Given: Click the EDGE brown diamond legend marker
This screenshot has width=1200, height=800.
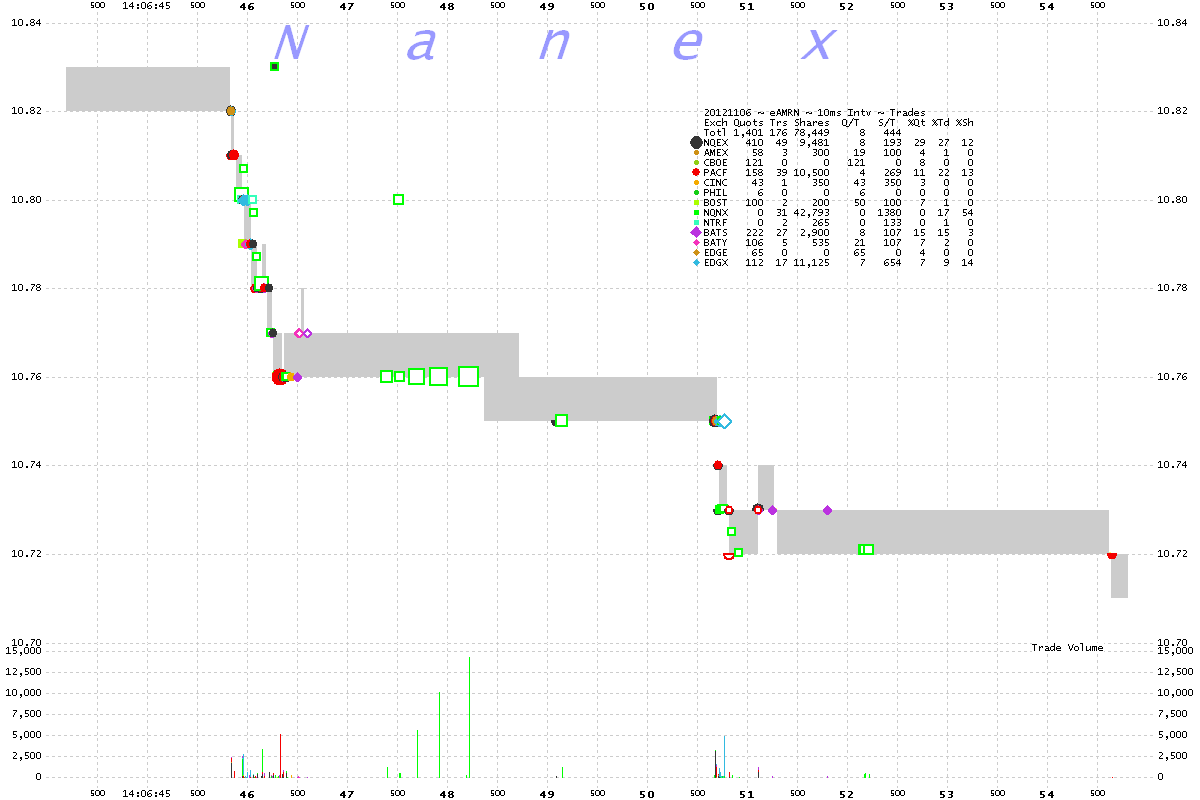Looking at the screenshot, I should 696,252.
